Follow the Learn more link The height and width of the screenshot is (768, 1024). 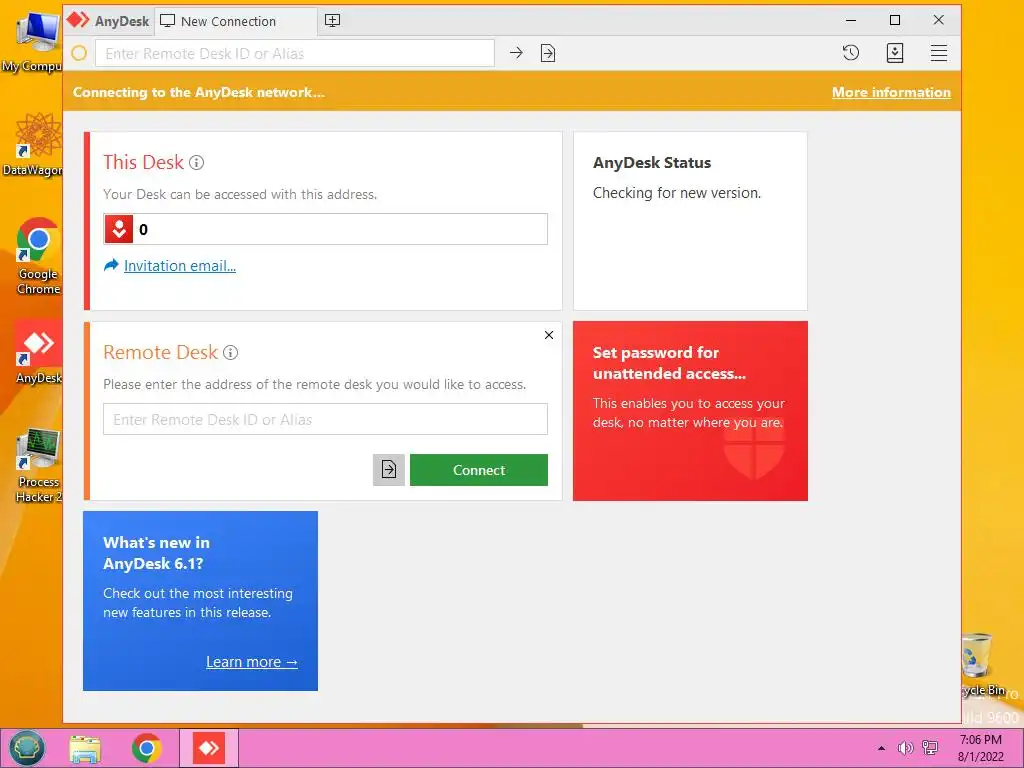252,662
